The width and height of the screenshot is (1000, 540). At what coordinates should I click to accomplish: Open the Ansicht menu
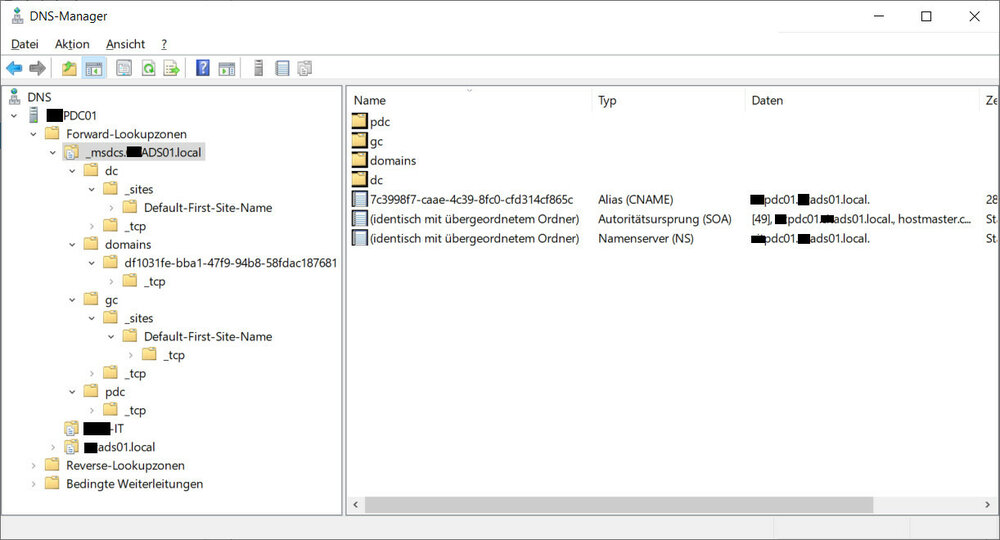(x=125, y=44)
